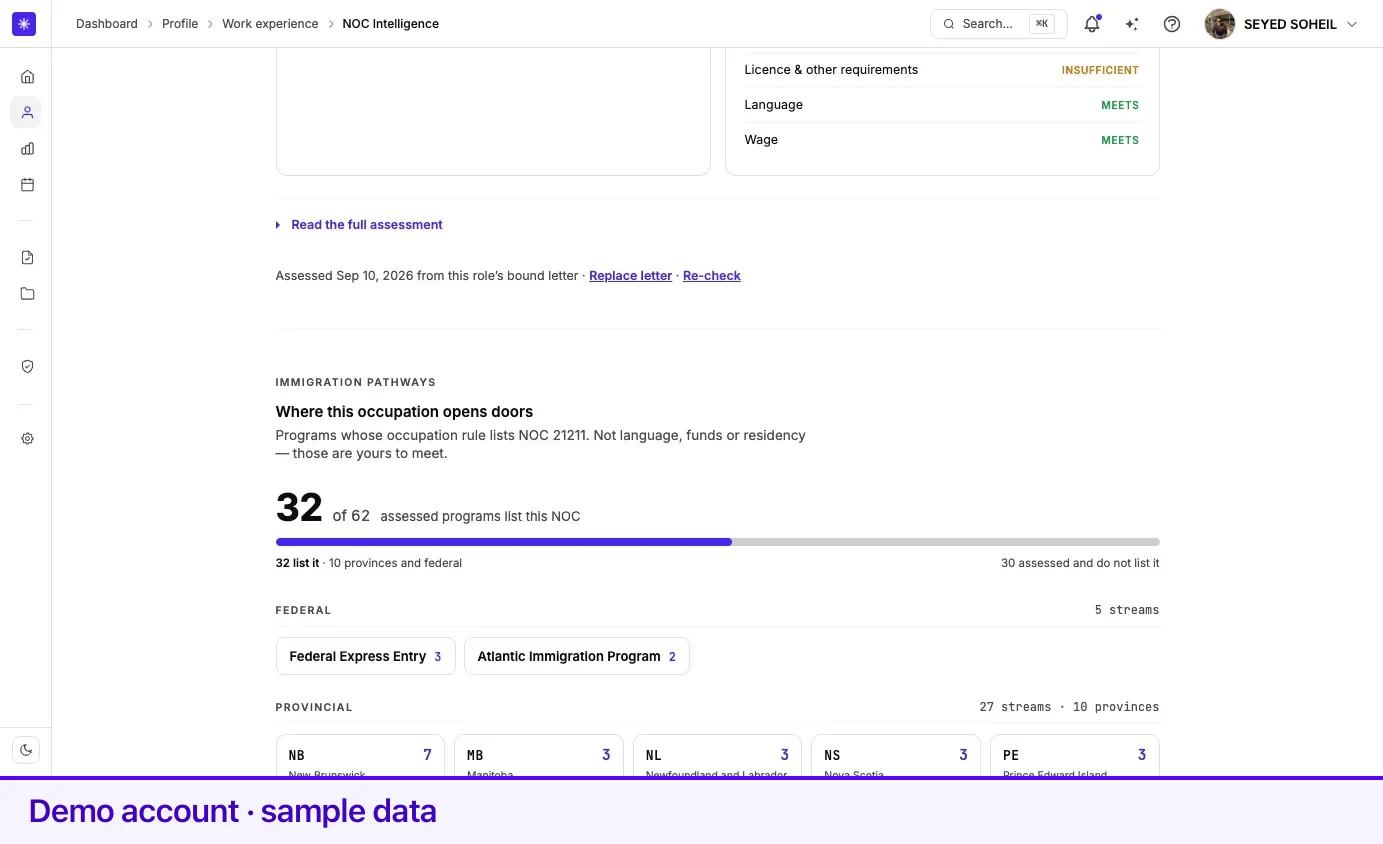Image resolution: width=1383 pixels, height=844 pixels.
Task: Click the Re-check link
Action: pyautogui.click(x=712, y=276)
